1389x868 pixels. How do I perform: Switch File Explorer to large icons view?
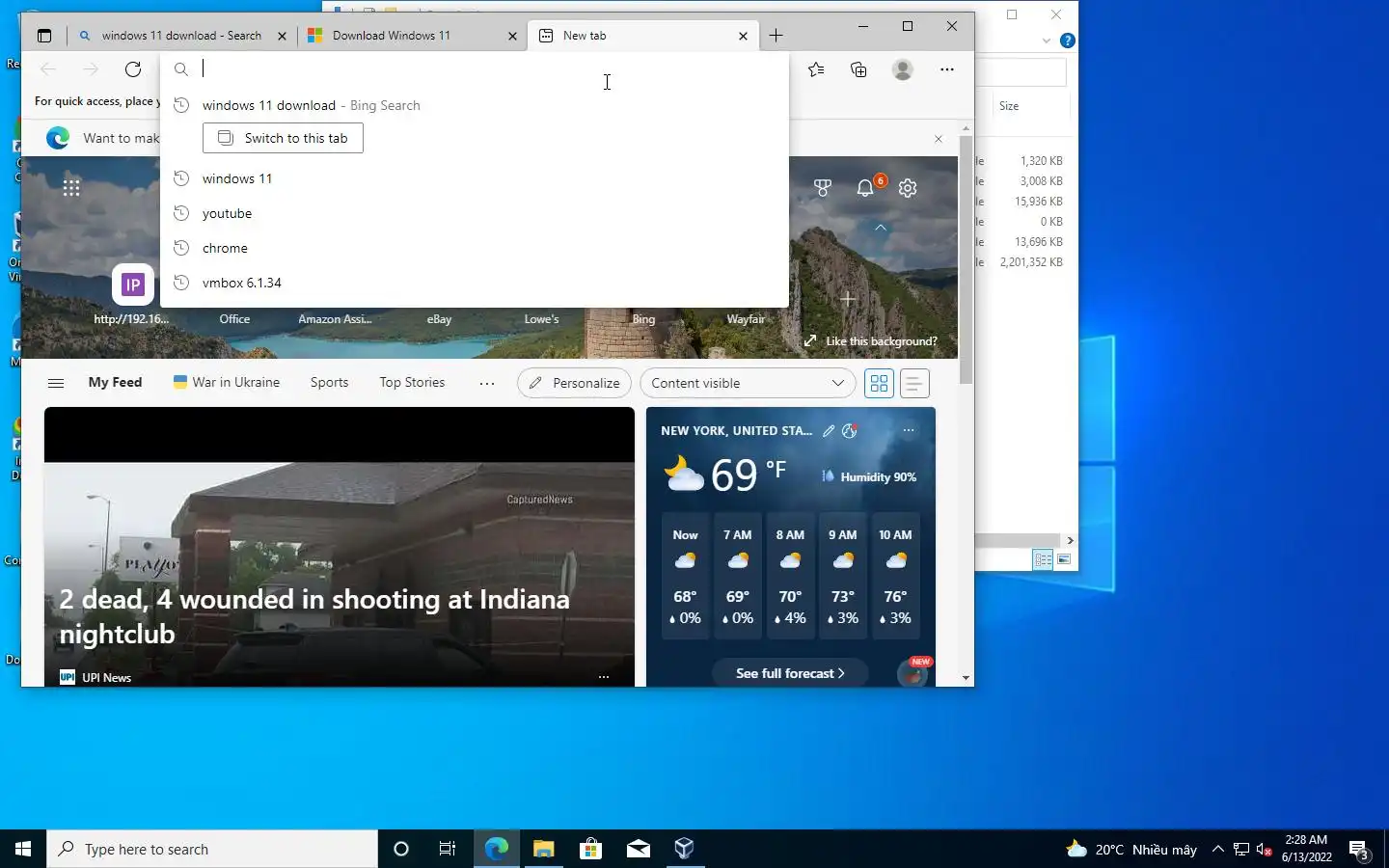1064,559
